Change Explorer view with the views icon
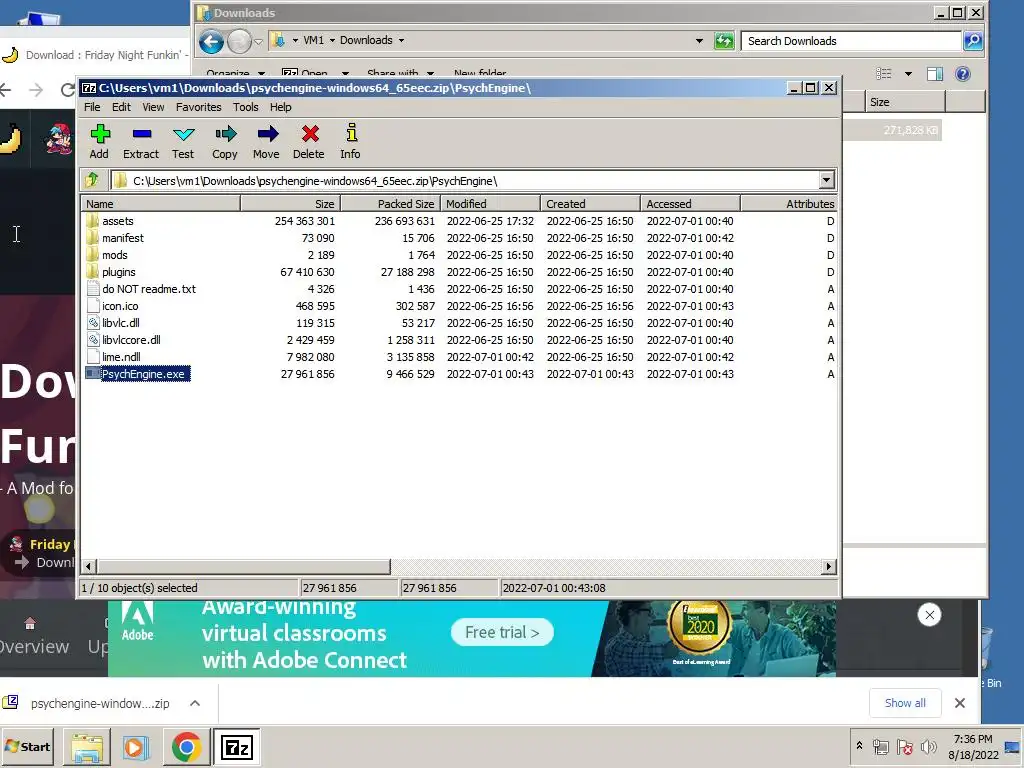This screenshot has width=1024, height=768. (x=884, y=74)
